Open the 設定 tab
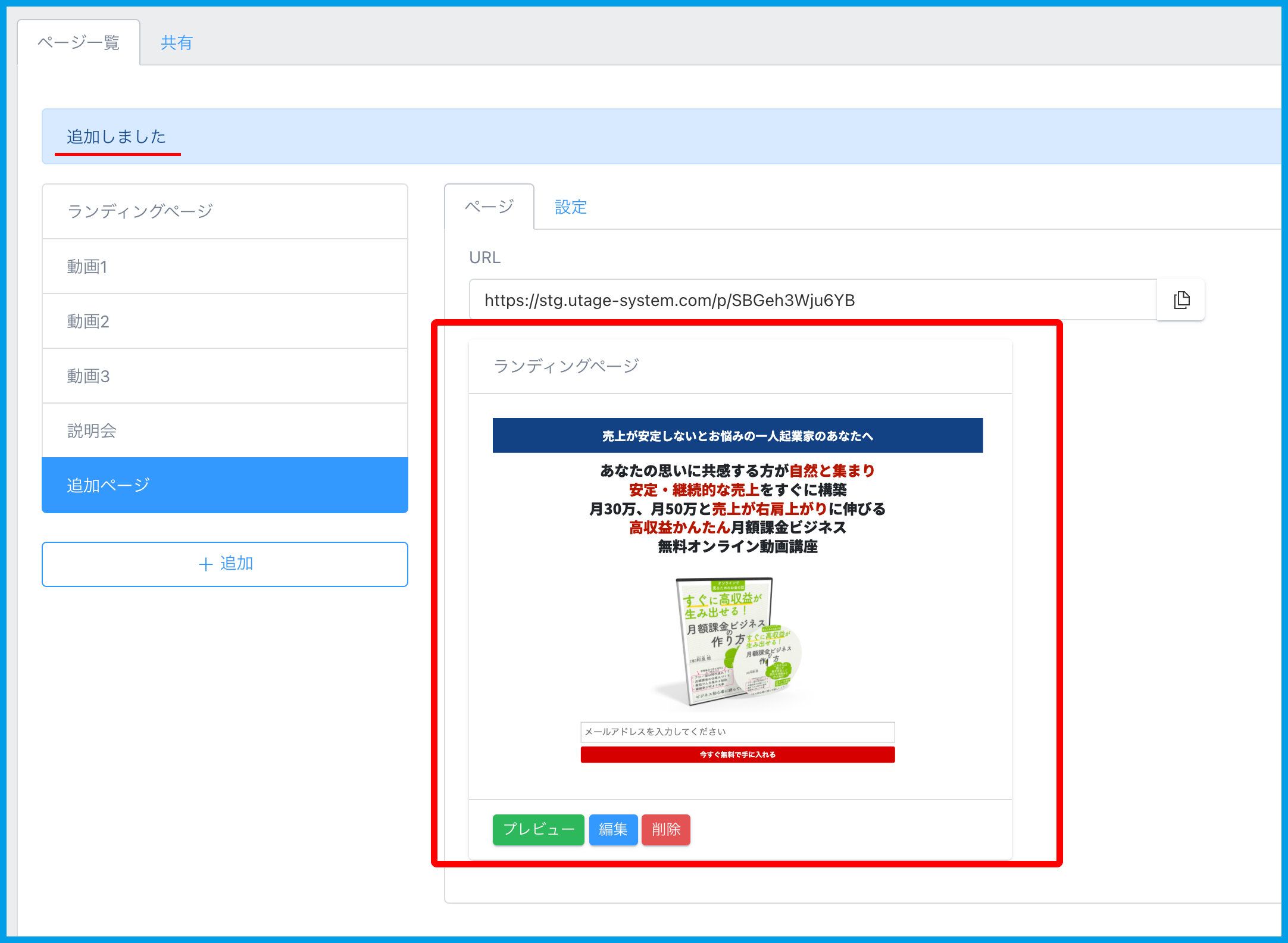 tap(570, 207)
